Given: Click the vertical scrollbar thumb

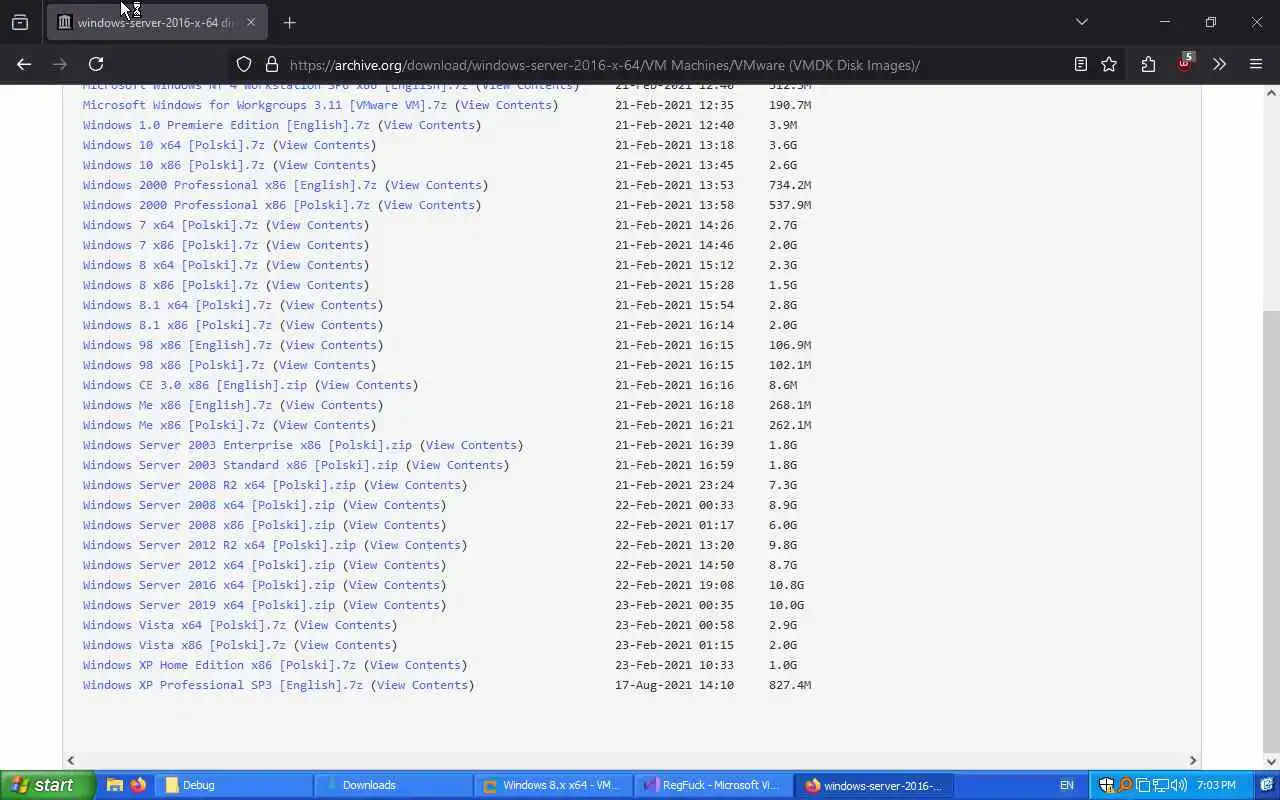Looking at the screenshot, I should click(1271, 530).
